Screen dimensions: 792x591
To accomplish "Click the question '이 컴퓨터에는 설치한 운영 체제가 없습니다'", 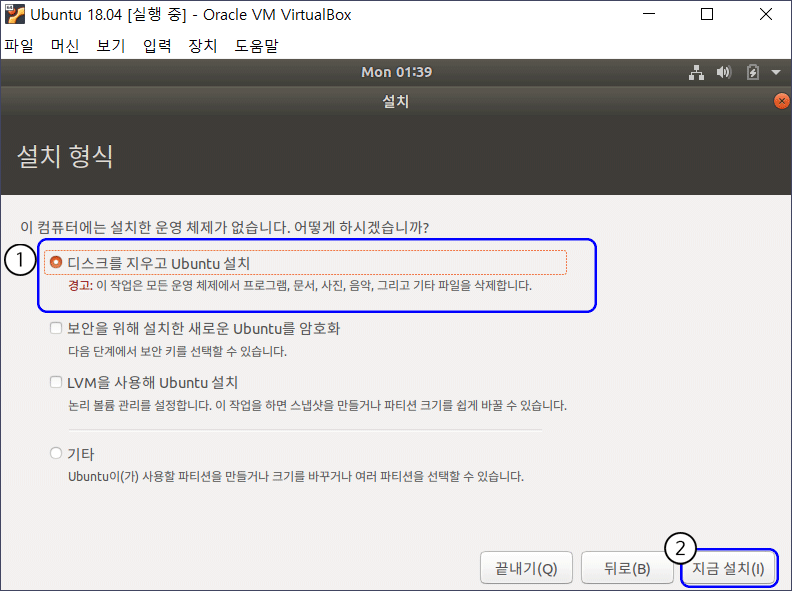I will tap(225, 227).
